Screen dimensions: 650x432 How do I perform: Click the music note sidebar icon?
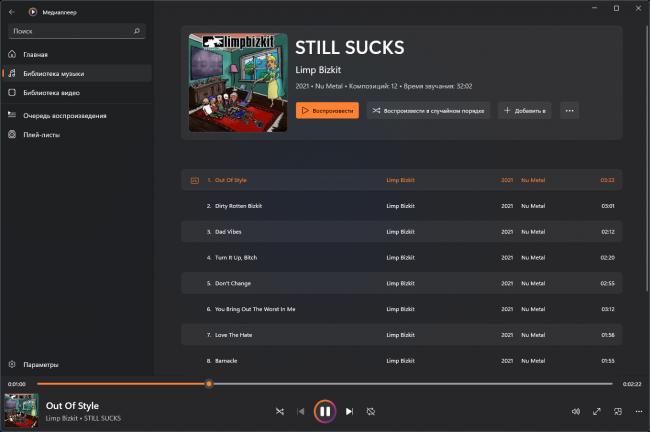(x=12, y=73)
